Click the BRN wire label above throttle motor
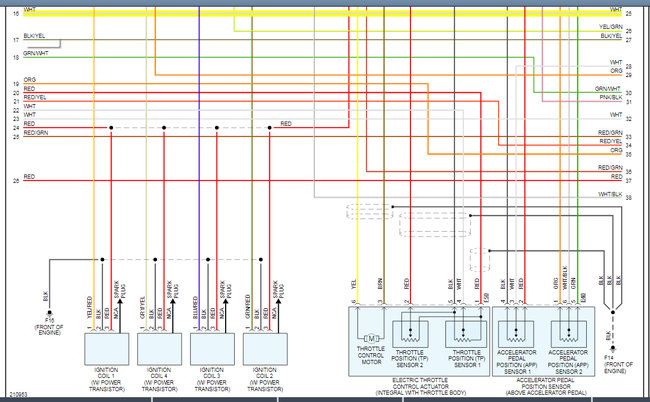650x402 pixels. (x=380, y=283)
